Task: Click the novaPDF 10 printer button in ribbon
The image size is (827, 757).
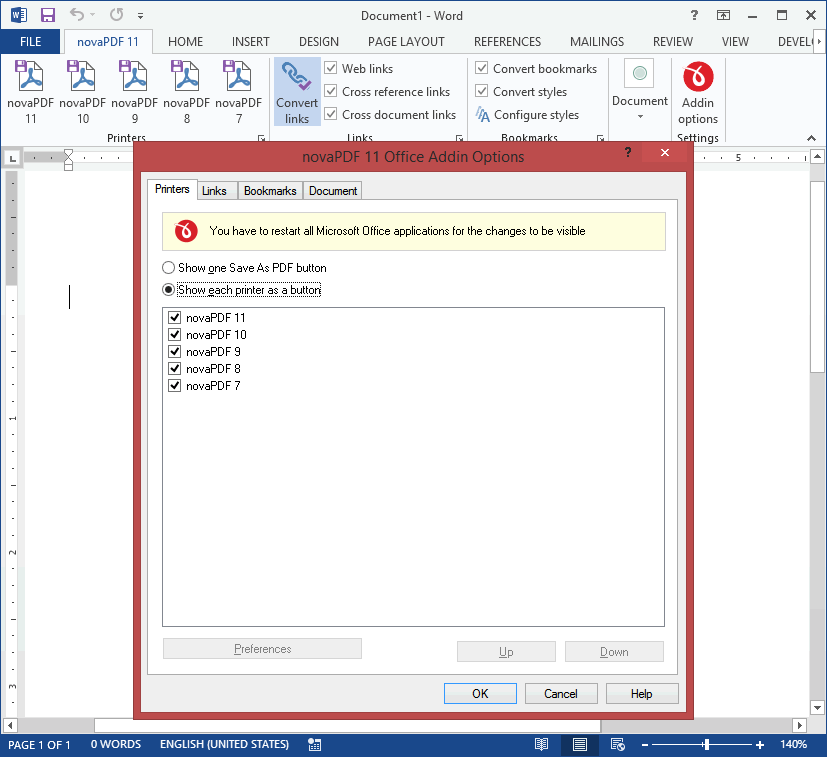Action: pos(83,92)
